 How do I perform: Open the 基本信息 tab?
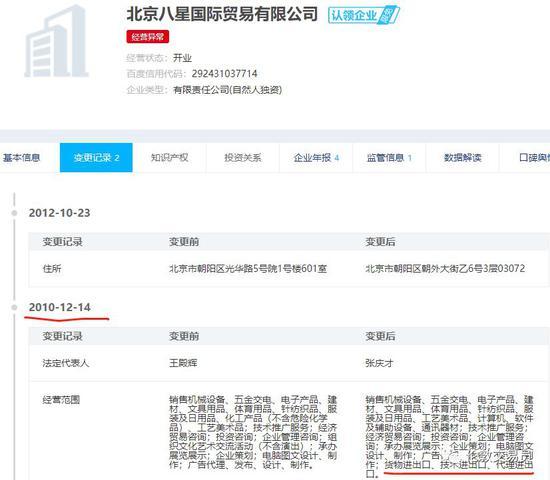click(x=22, y=158)
